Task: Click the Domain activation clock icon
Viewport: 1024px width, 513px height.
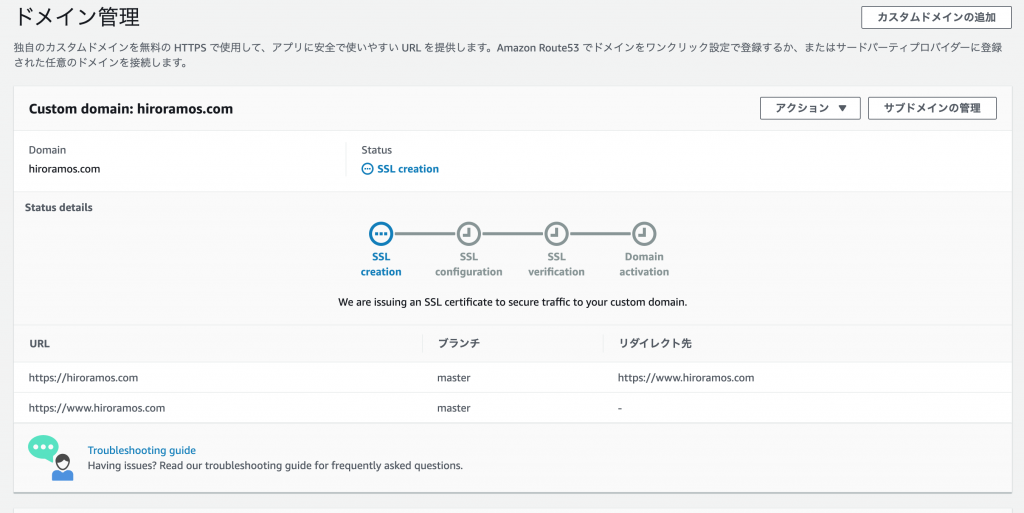Action: (x=644, y=233)
